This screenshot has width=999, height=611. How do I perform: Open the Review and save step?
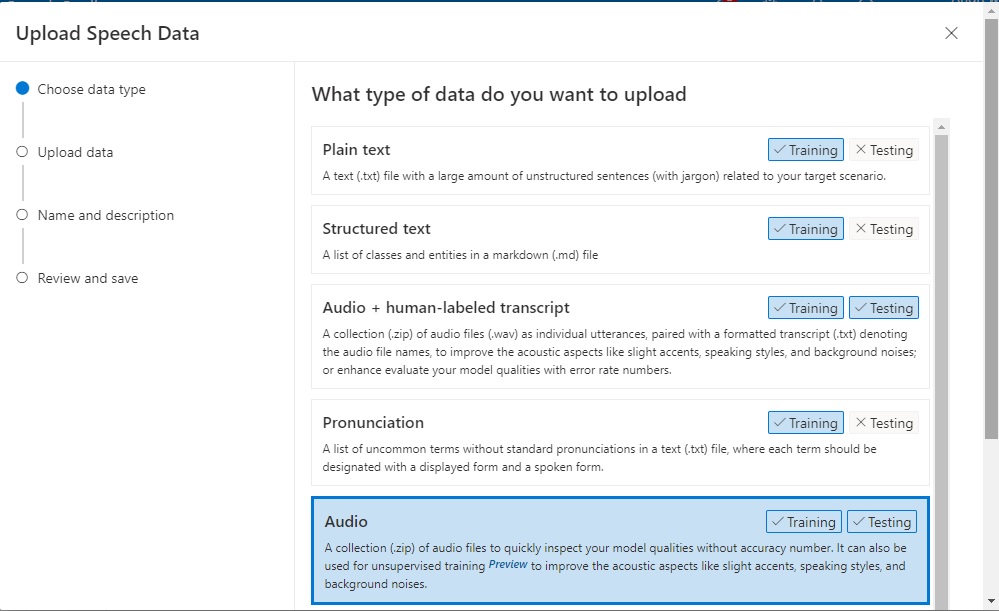[x=87, y=278]
